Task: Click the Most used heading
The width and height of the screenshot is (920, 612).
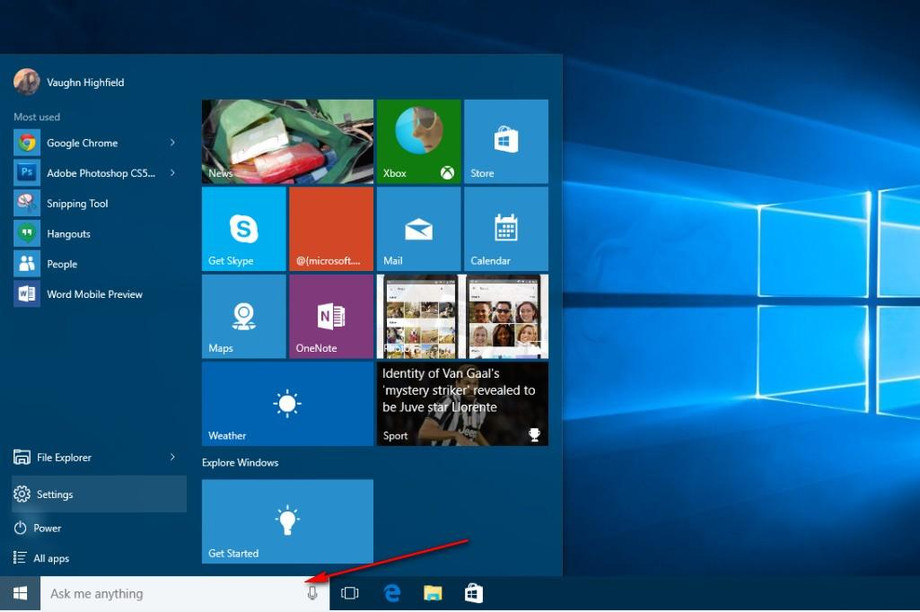Action: coord(36,117)
